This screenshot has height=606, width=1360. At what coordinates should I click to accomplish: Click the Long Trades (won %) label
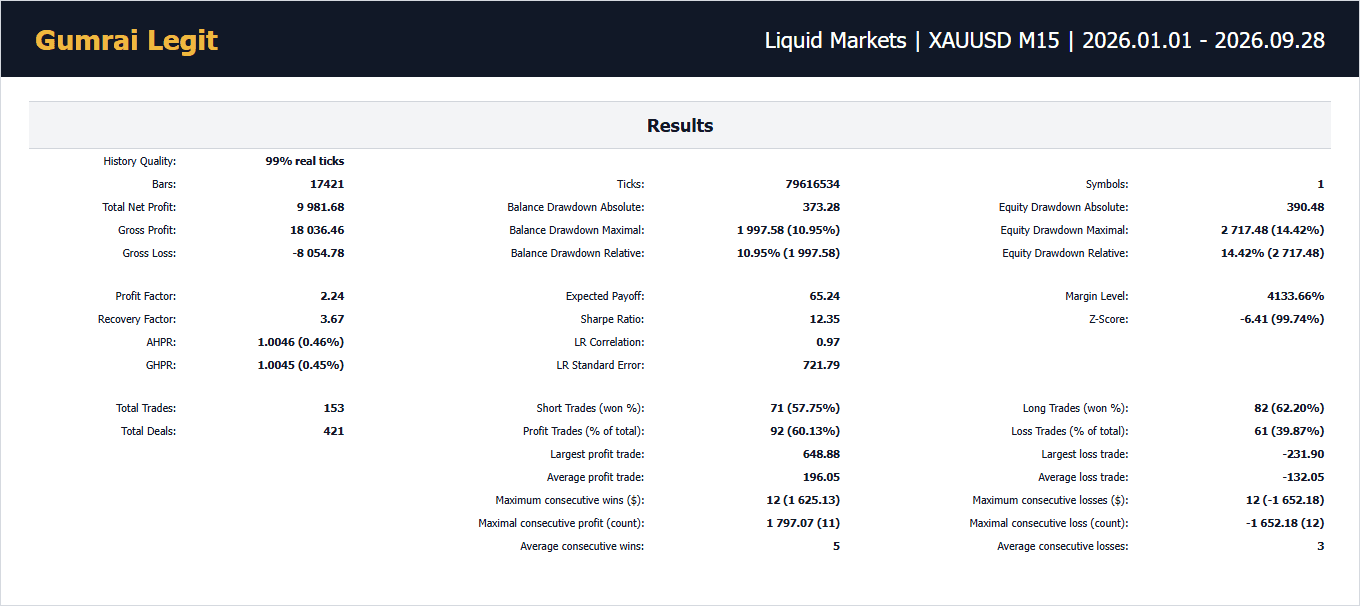[1076, 408]
